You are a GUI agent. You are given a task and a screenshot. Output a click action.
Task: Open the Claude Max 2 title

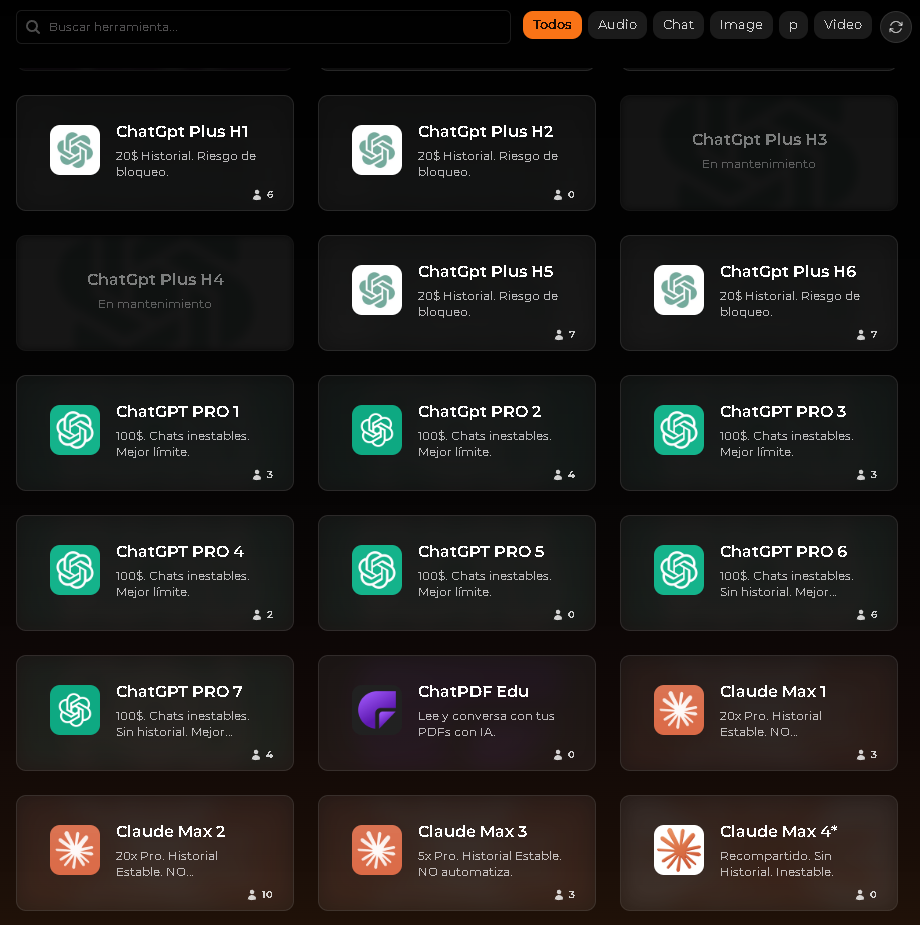(170, 832)
